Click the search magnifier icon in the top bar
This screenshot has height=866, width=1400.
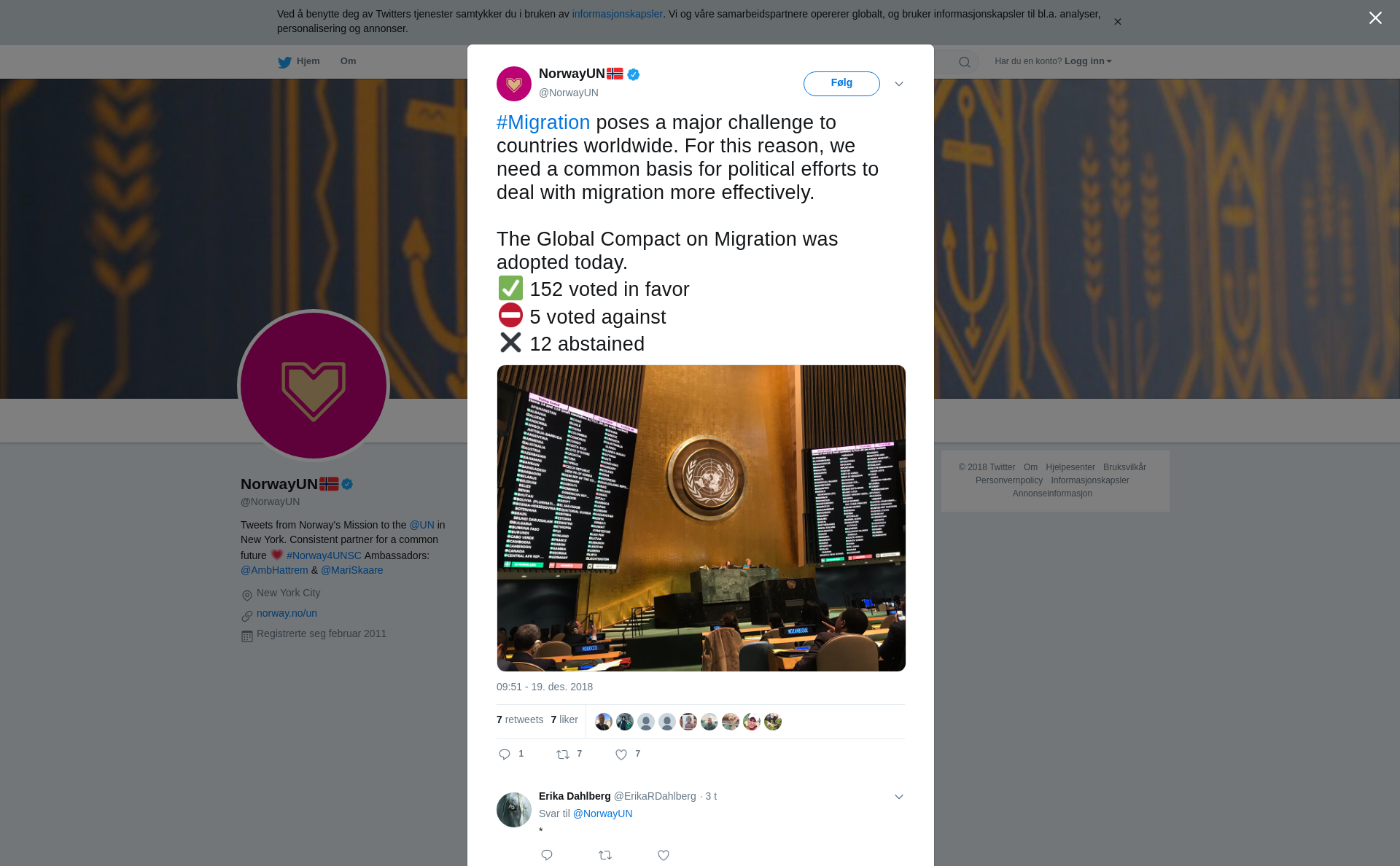(x=965, y=62)
